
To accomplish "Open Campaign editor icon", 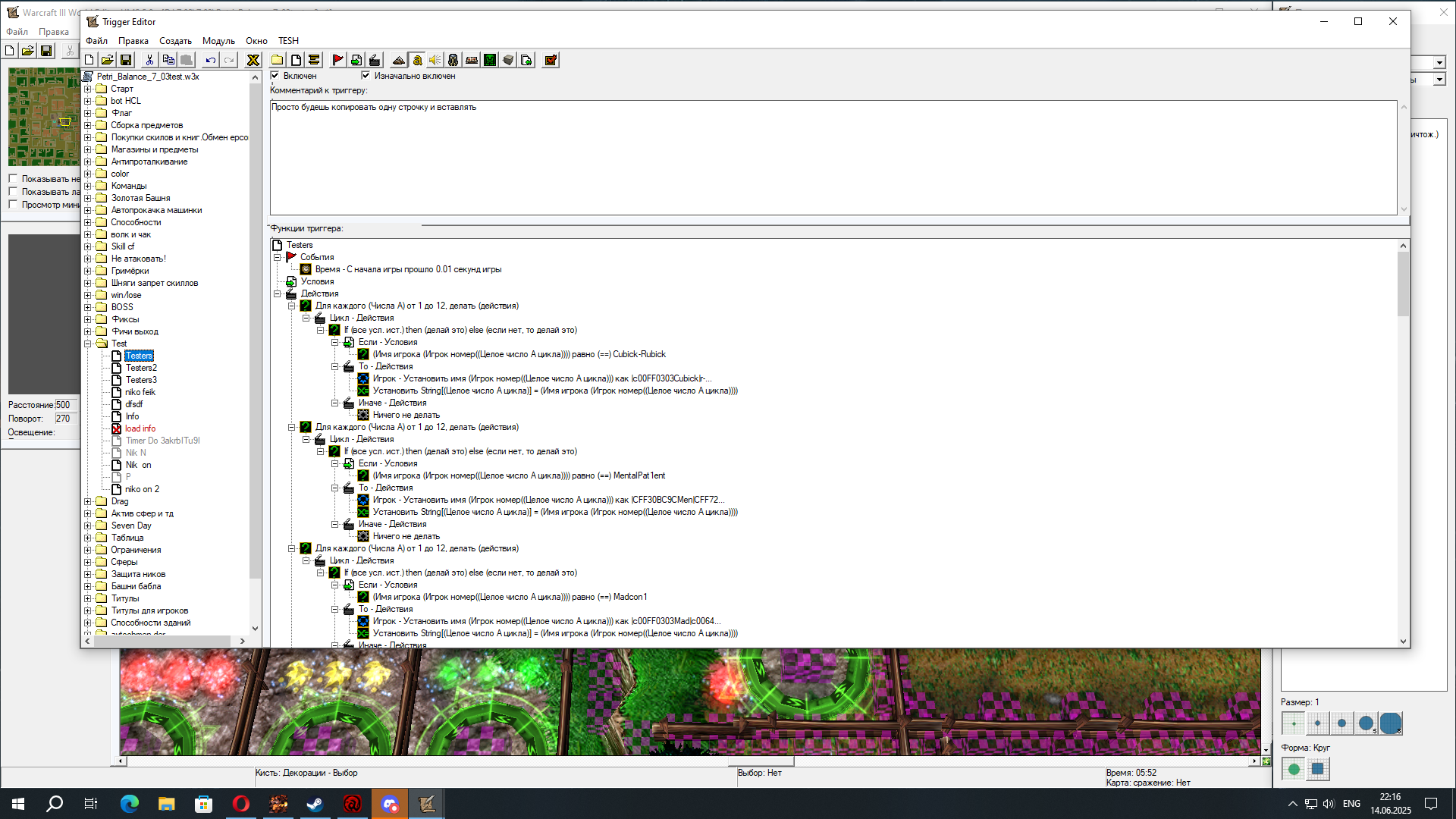I will tap(472, 60).
